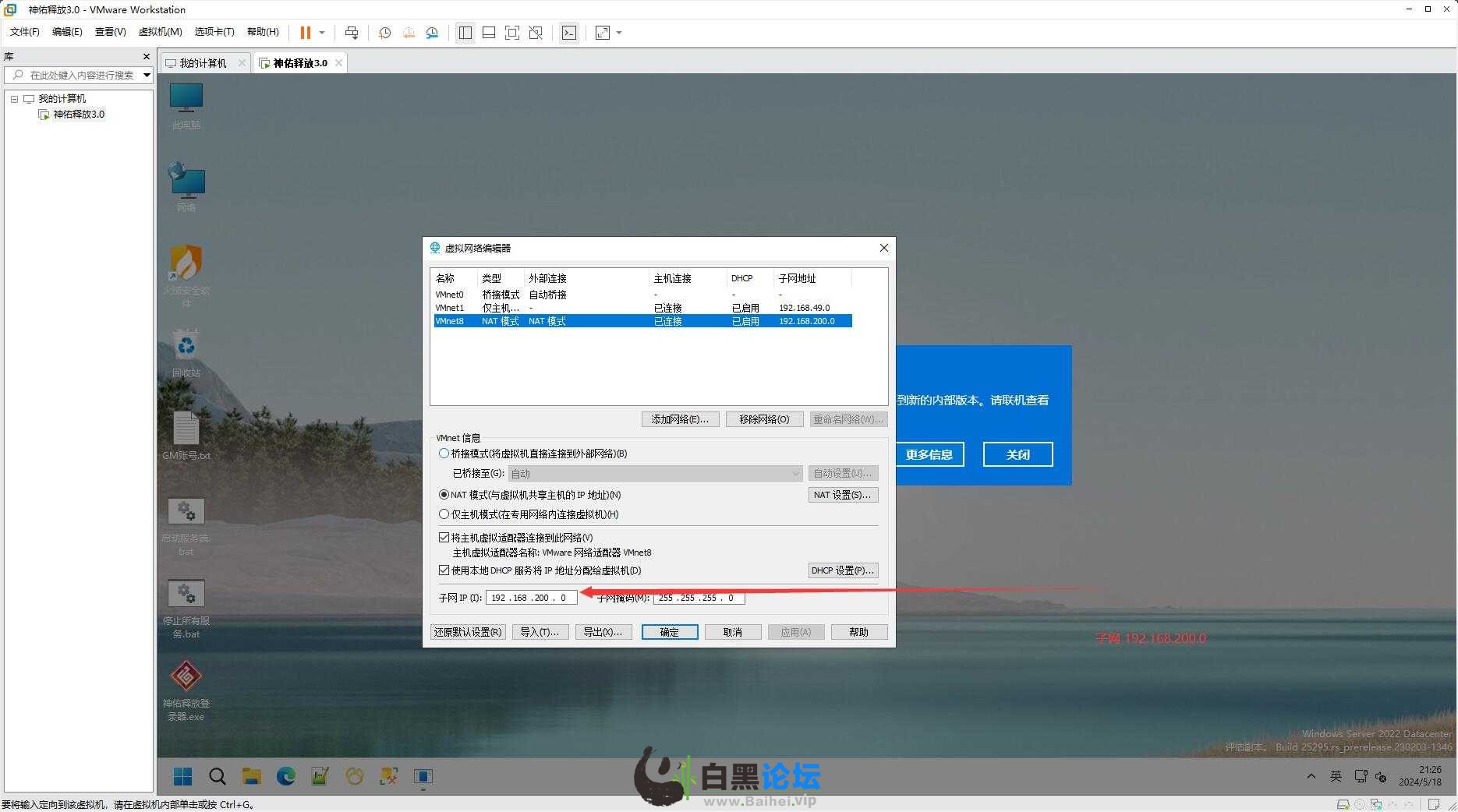Click the 还原默认设置(R) button

click(x=468, y=632)
